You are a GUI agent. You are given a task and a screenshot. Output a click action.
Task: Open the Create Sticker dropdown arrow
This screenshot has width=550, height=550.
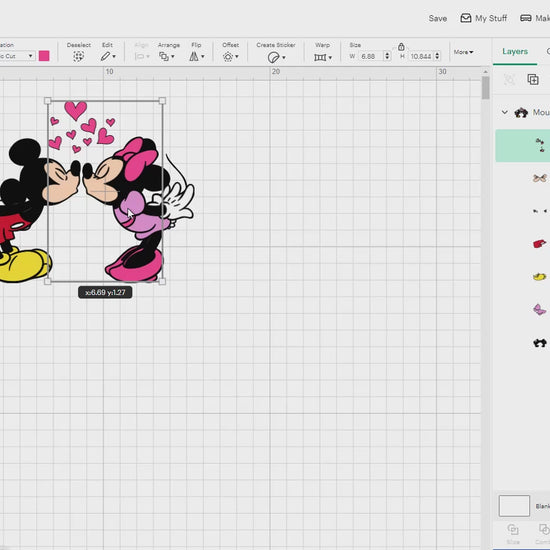pos(283,58)
